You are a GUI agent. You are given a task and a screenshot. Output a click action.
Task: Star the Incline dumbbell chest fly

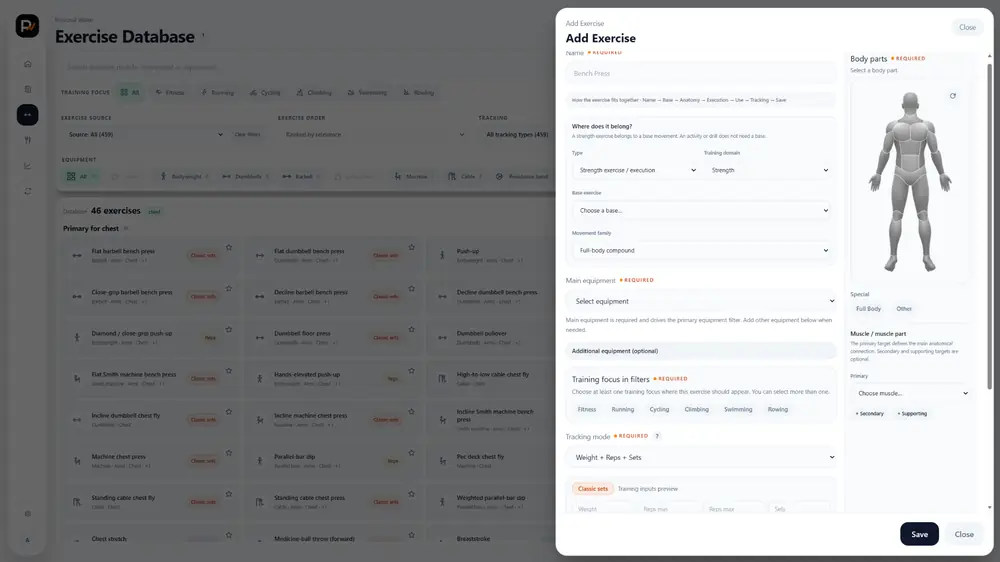229,411
